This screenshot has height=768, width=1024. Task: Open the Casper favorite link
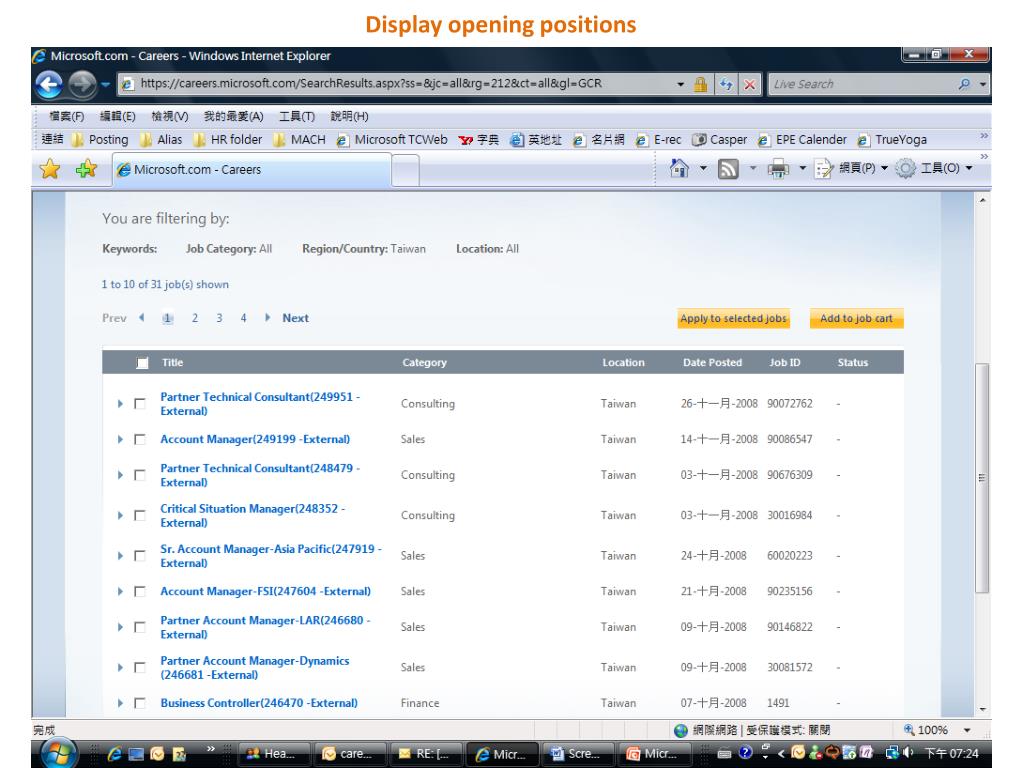[720, 140]
